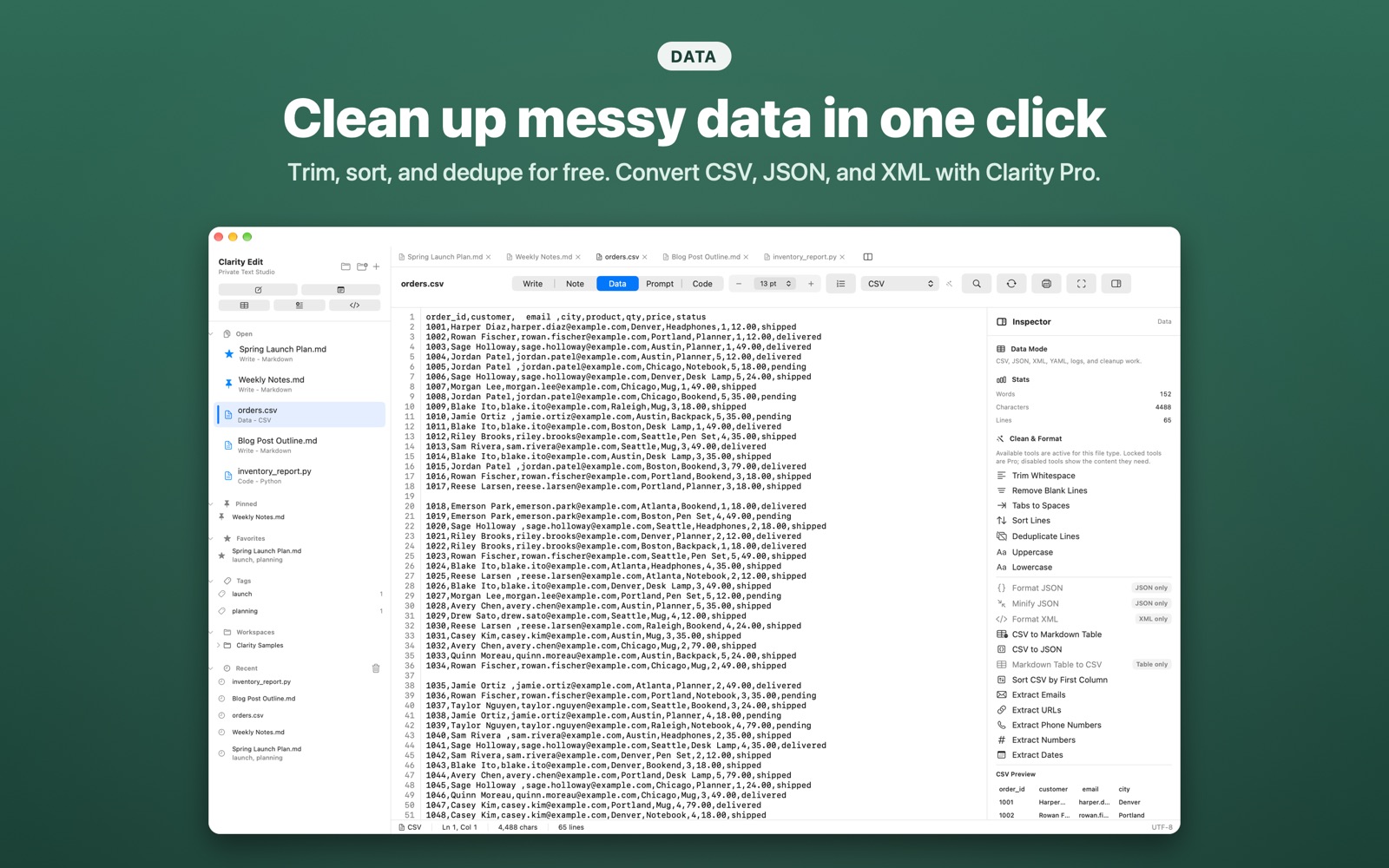Collapse the Open section in sidebar

click(x=211, y=334)
